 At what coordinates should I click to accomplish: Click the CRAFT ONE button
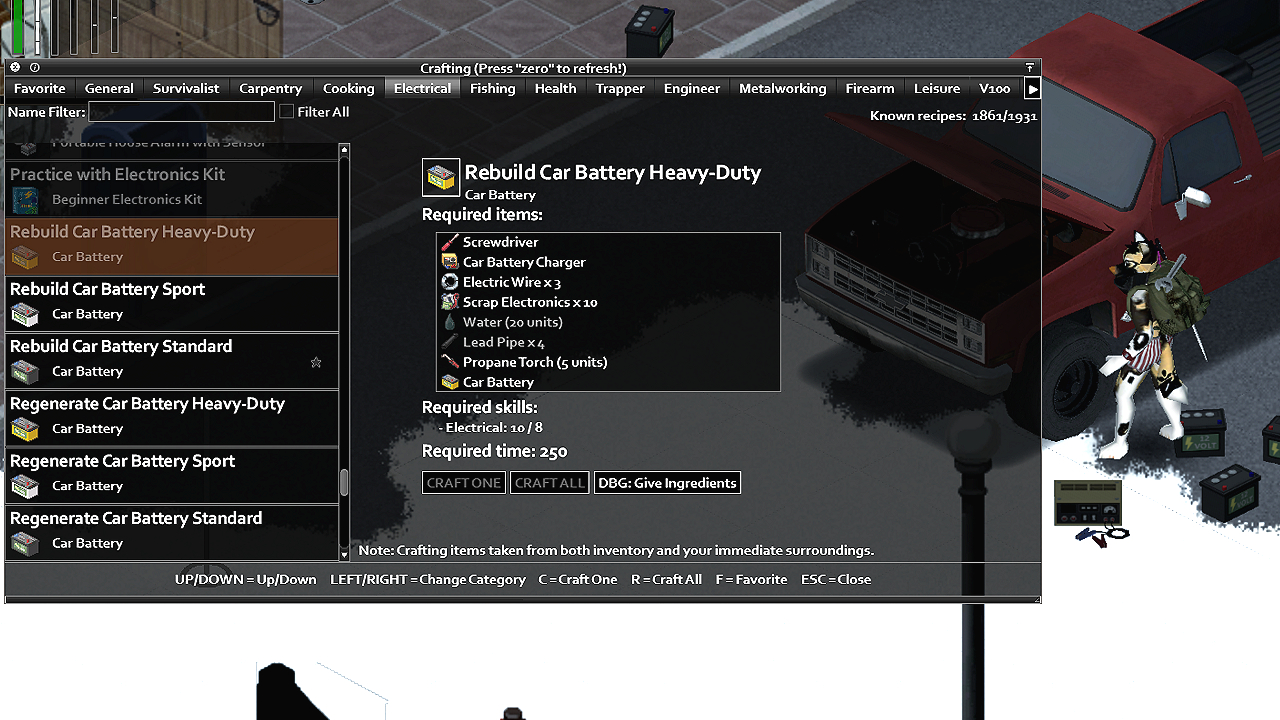(464, 483)
